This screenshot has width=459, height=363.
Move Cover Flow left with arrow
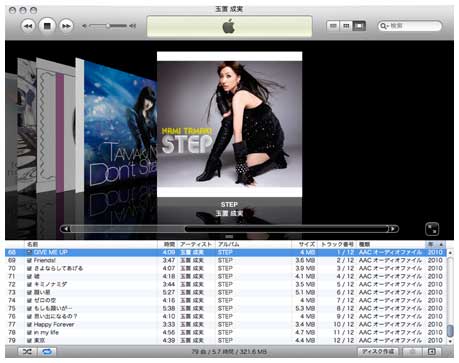66,229
